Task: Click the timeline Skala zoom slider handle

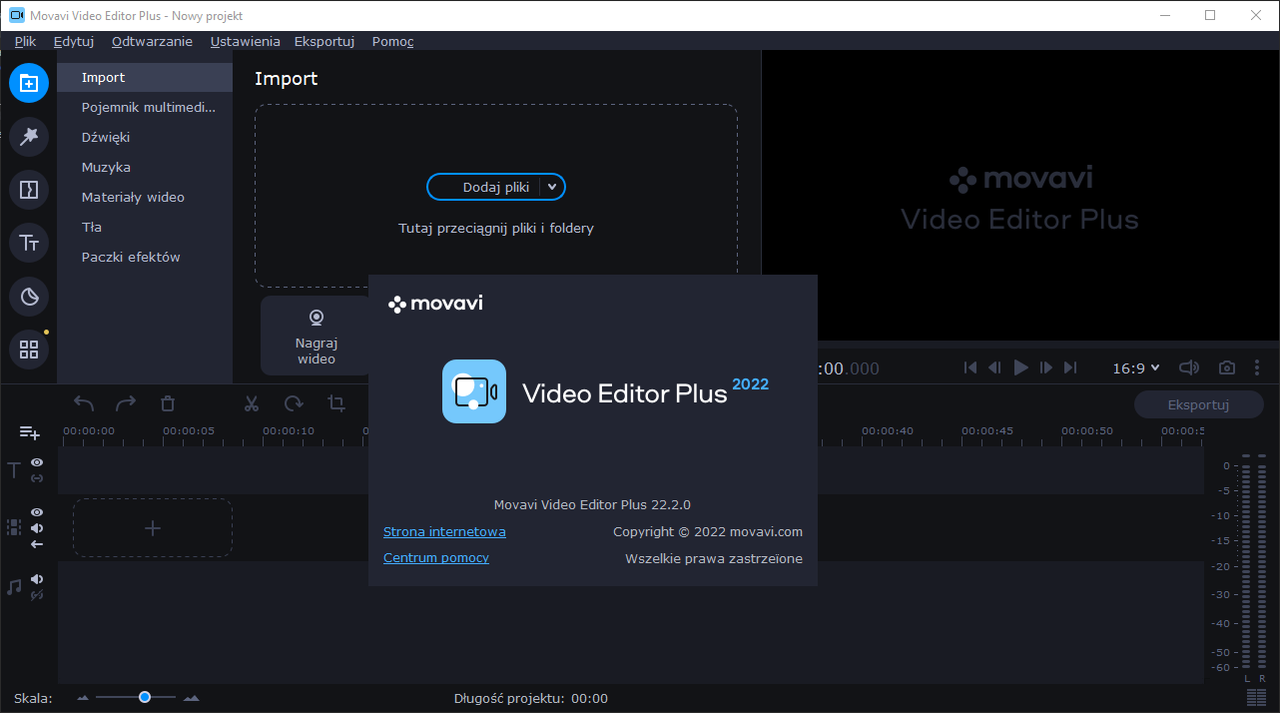Action: pyautogui.click(x=145, y=697)
